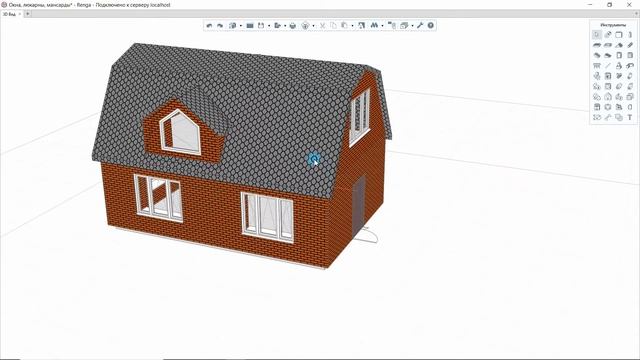
Task: Click the save project icon
Action: [x=261, y=26]
